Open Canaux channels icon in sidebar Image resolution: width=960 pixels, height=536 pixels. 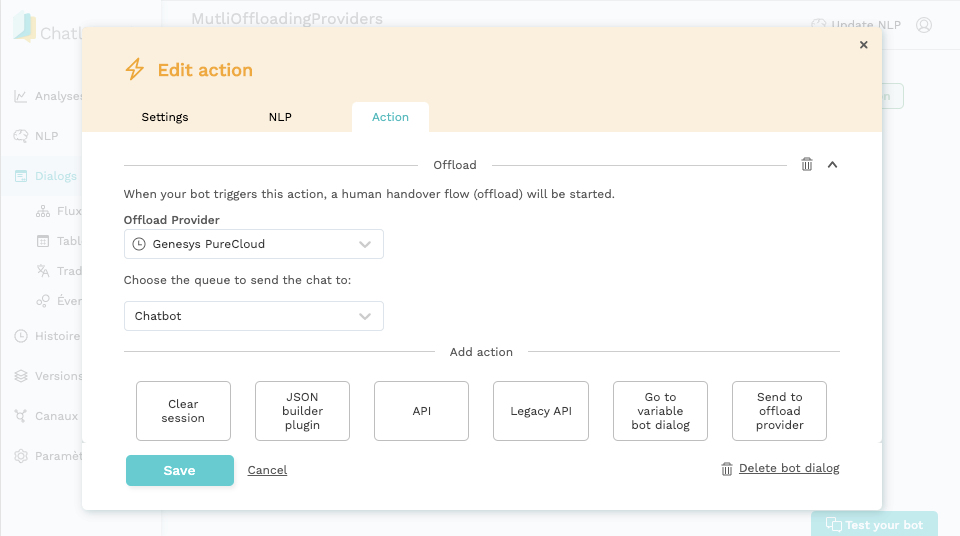[x=21, y=416]
